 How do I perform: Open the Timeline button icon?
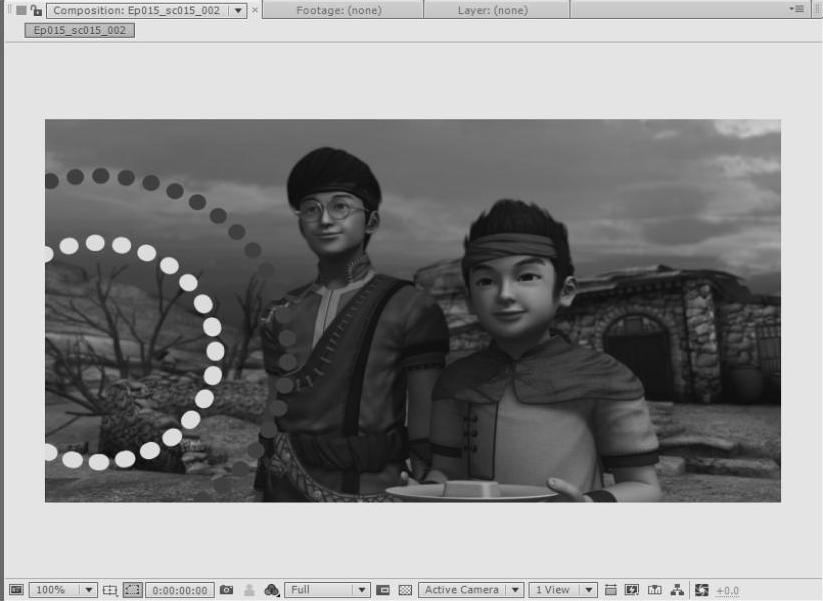(x=655, y=590)
